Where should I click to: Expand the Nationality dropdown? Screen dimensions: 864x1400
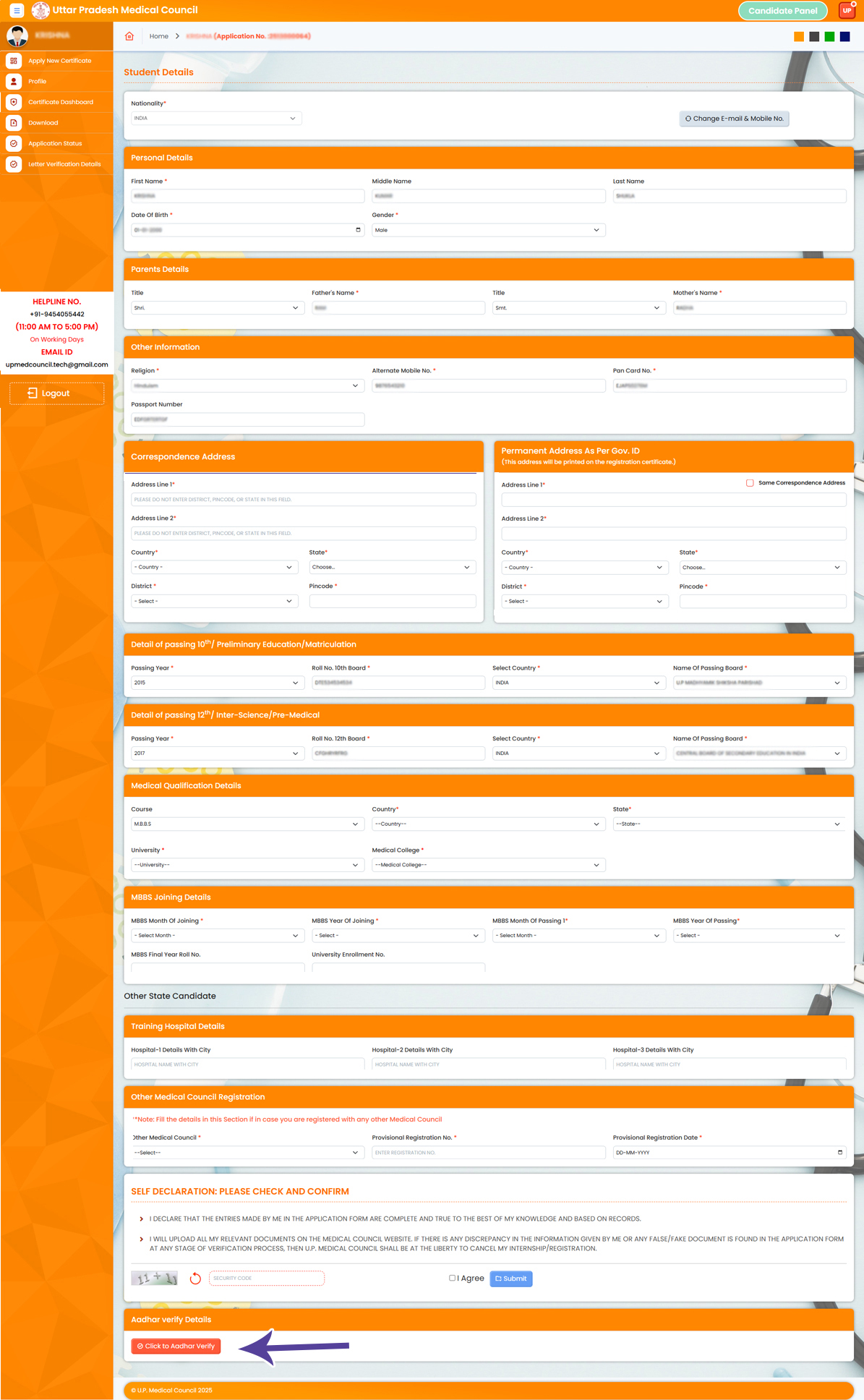[215, 119]
